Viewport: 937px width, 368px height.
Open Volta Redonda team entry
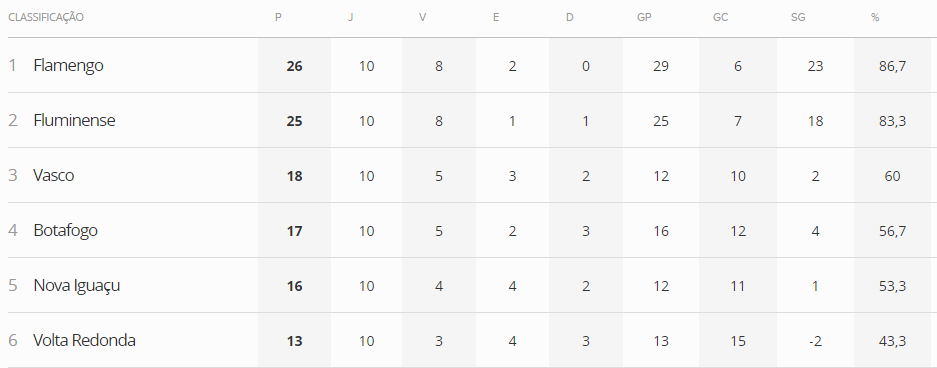84,341
